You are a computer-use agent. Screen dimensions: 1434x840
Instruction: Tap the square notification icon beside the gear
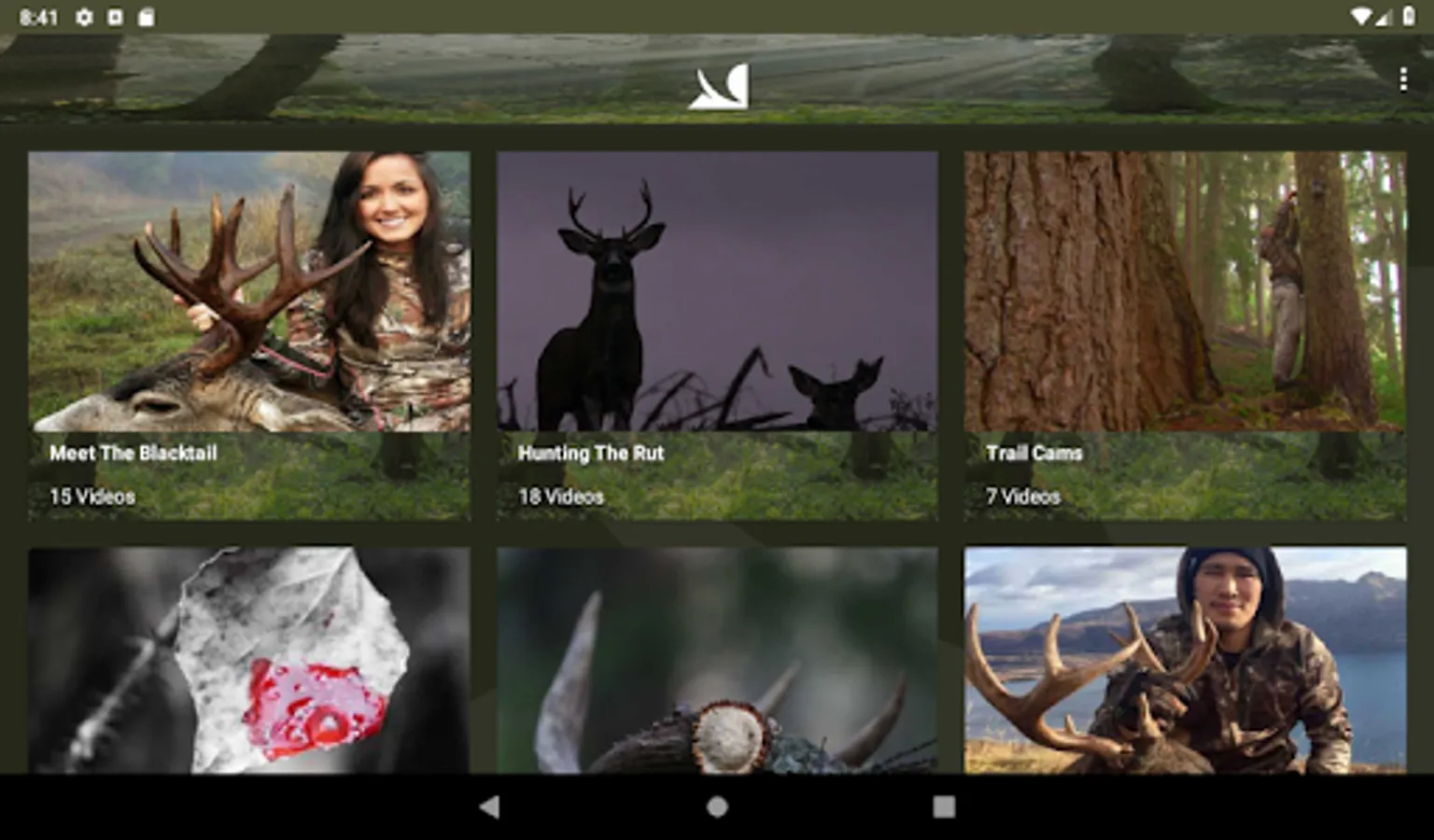tap(115, 17)
